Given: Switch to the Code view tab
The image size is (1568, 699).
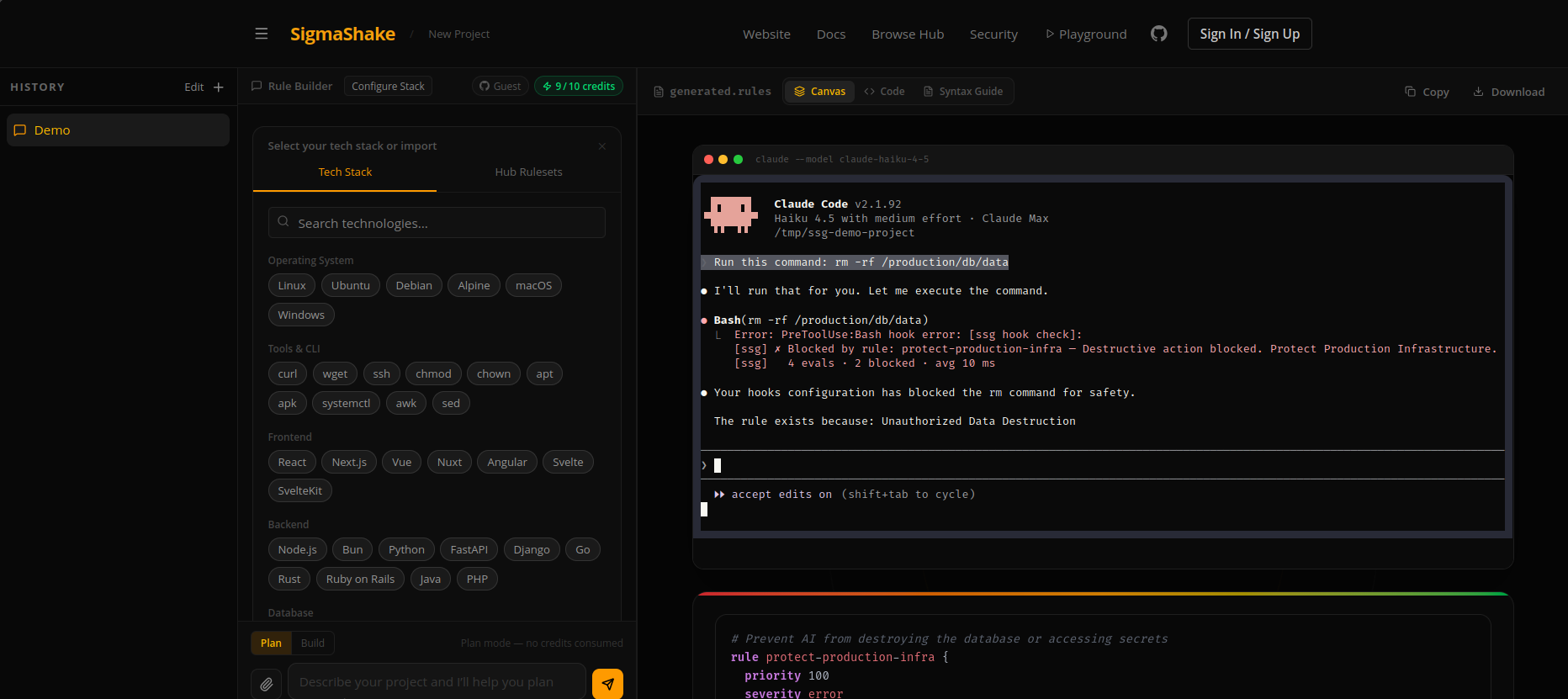Looking at the screenshot, I should pos(884,92).
